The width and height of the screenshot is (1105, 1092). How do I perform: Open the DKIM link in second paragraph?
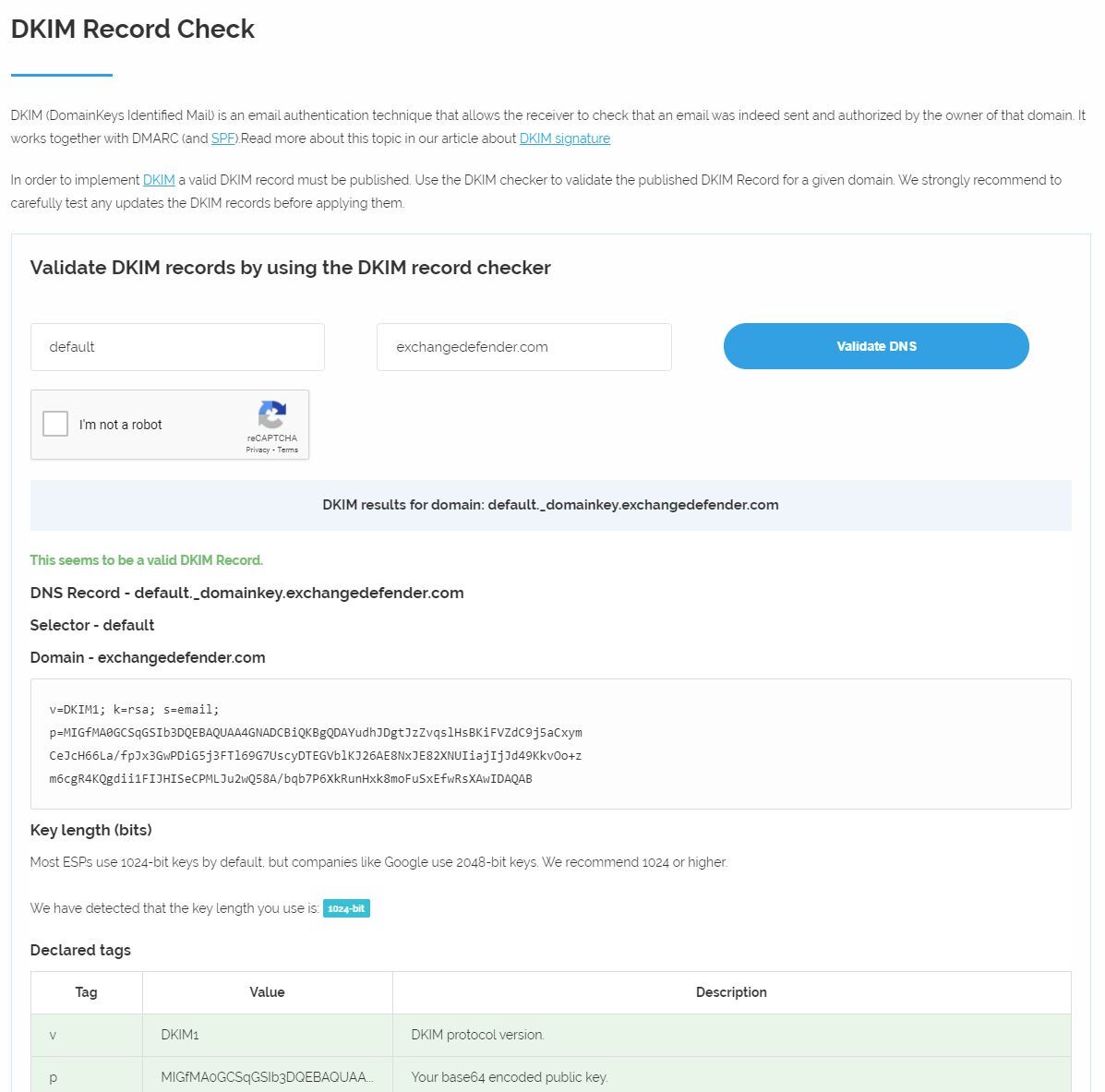(x=159, y=180)
